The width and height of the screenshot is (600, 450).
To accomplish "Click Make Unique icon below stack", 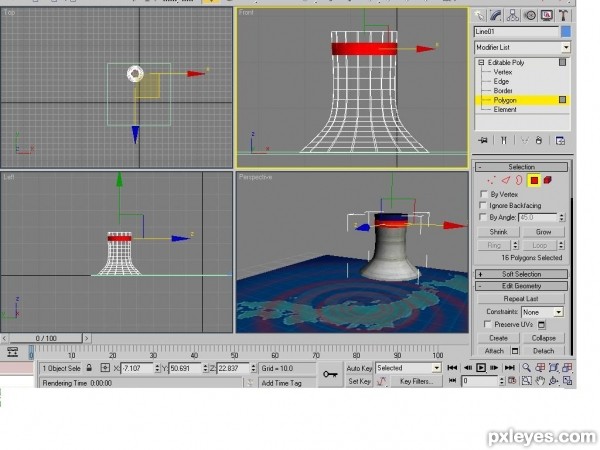I will click(525, 140).
